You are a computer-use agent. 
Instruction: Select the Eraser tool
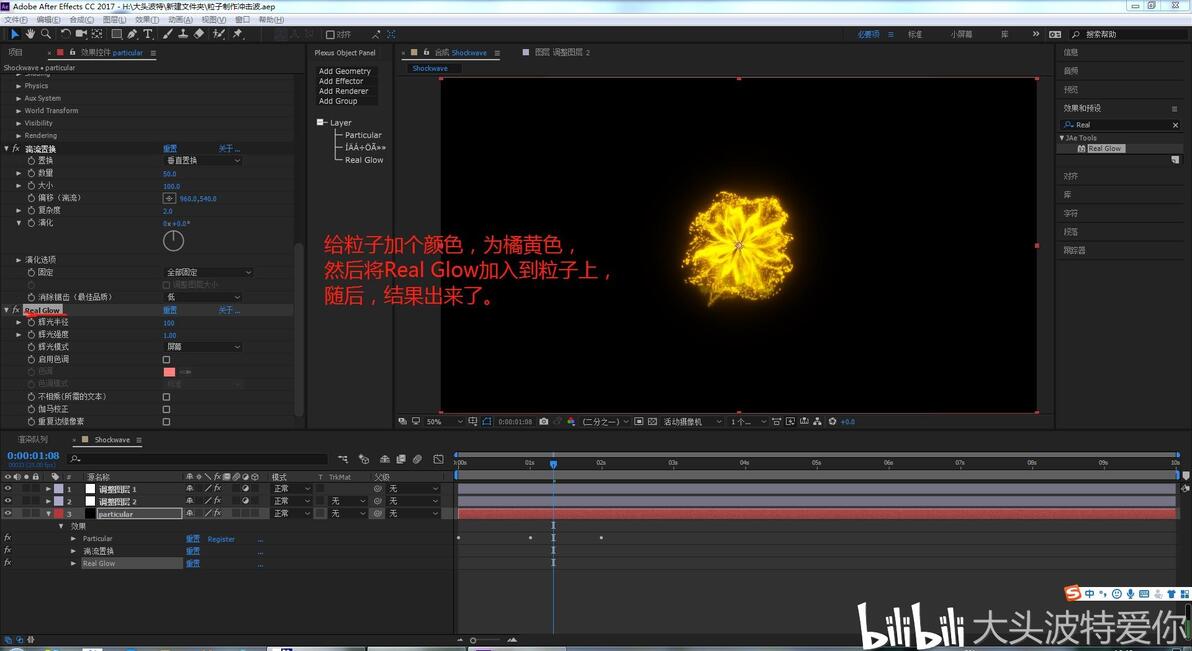(198, 34)
